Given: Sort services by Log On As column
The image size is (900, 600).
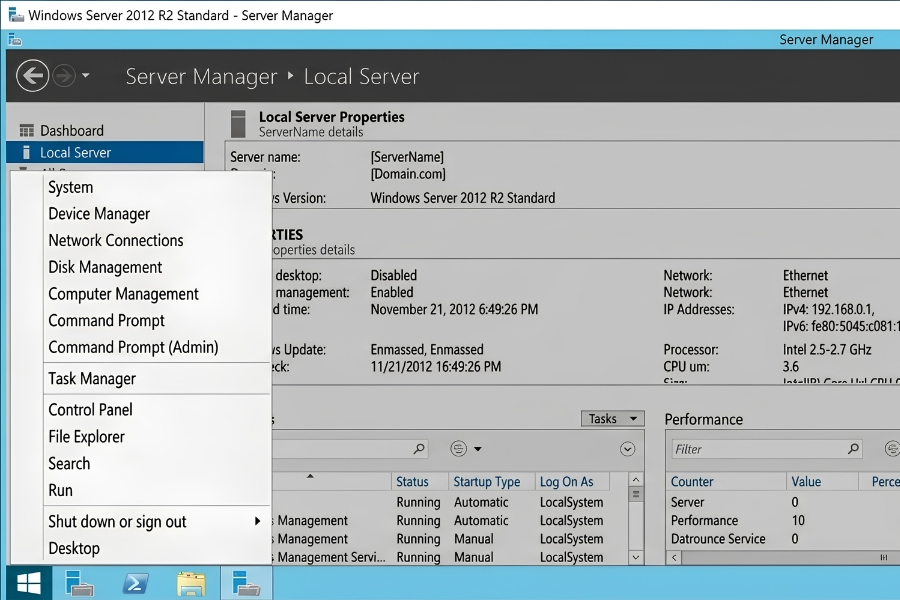Looking at the screenshot, I should [x=567, y=482].
